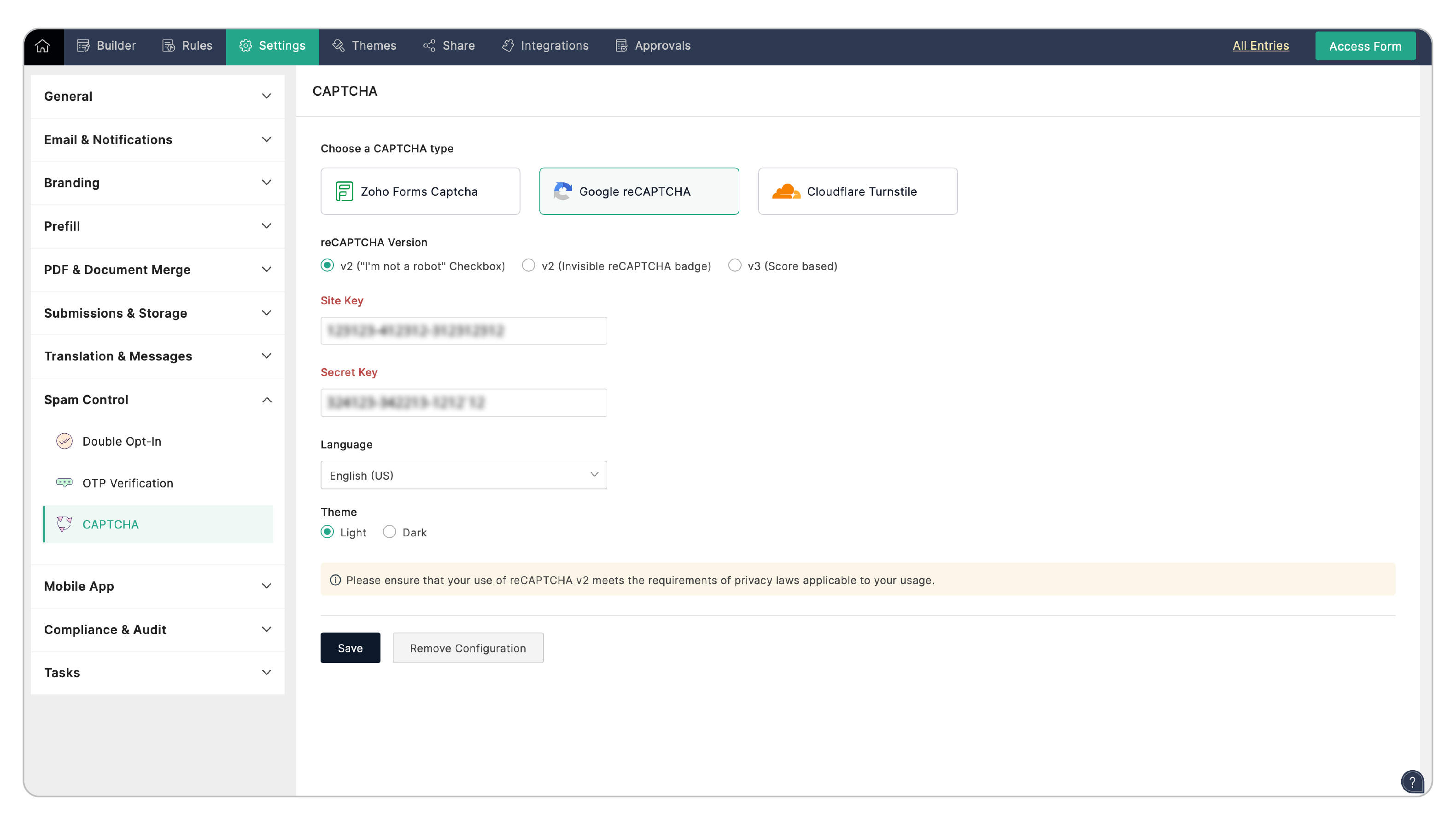Choose the Dark theme radio button
Image resolution: width=1456 pixels, height=825 pixels.
pyautogui.click(x=389, y=532)
